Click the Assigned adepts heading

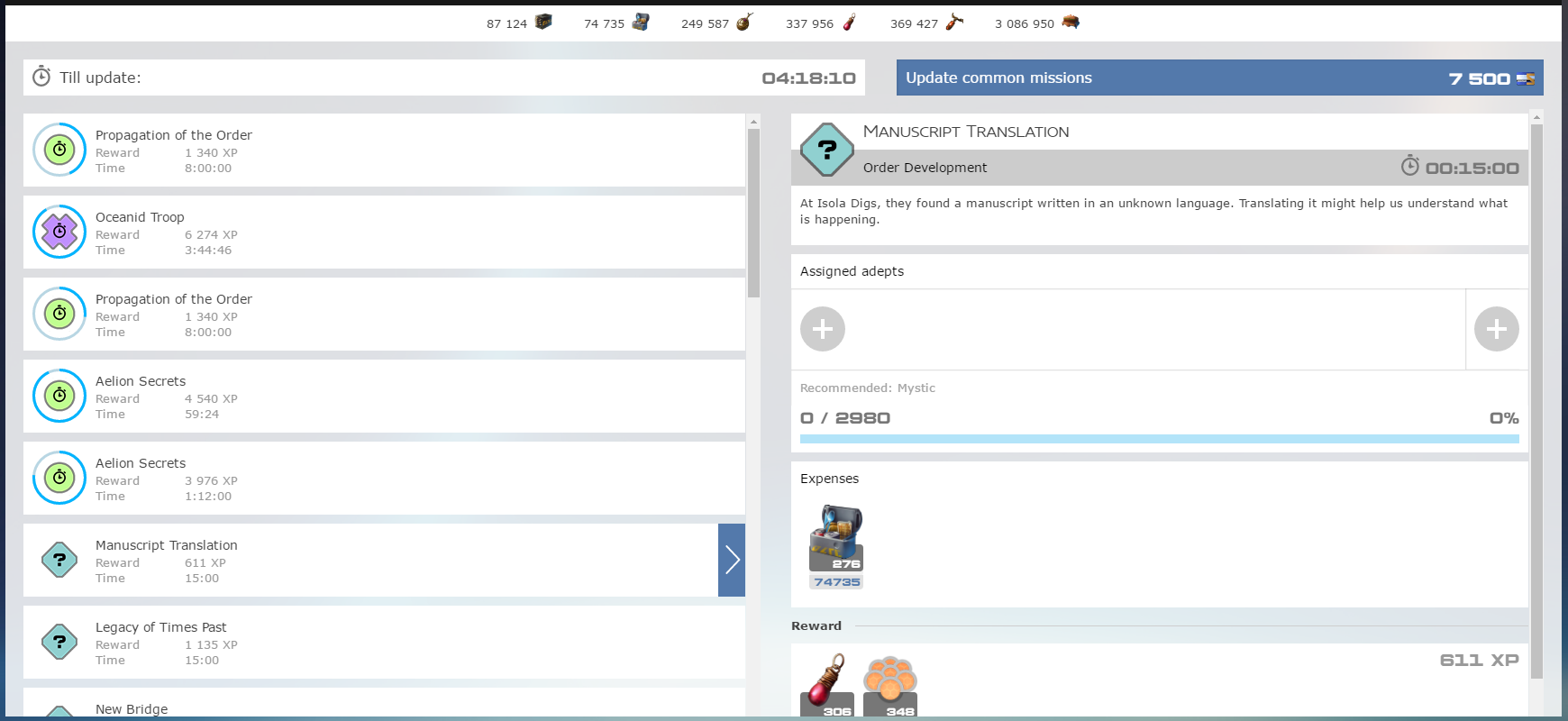click(852, 271)
